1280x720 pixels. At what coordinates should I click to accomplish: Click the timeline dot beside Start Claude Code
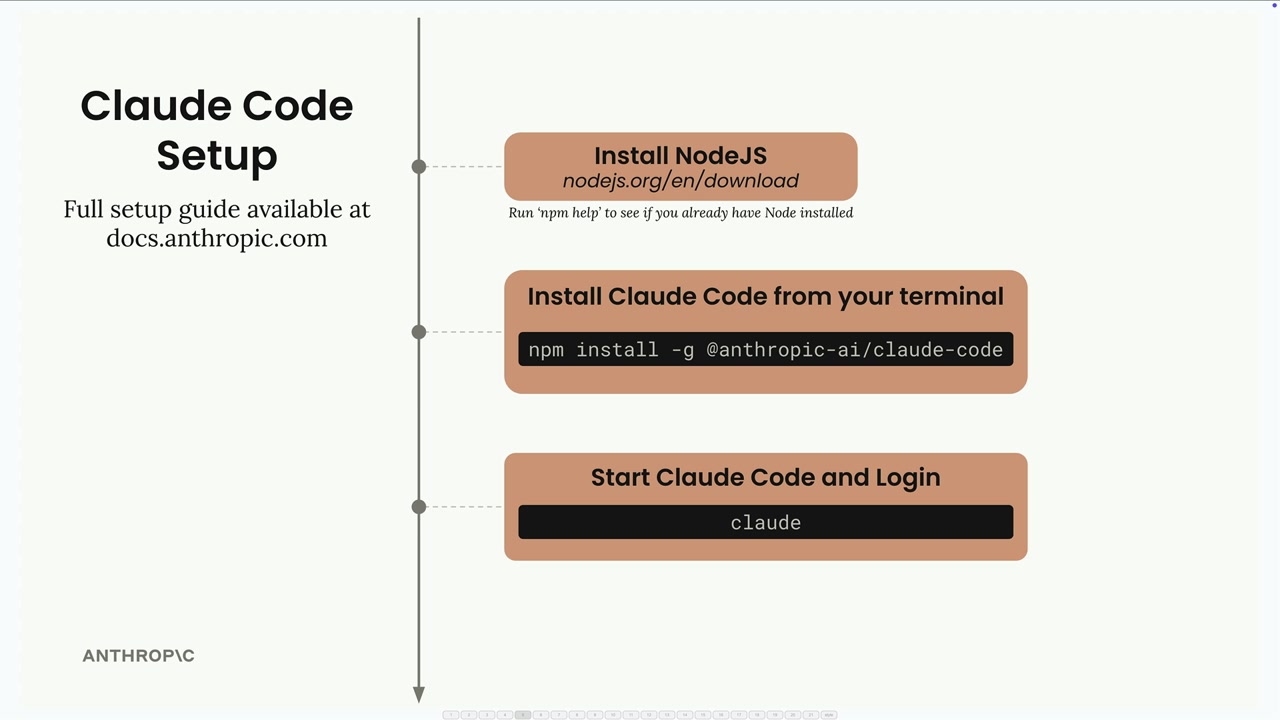419,507
